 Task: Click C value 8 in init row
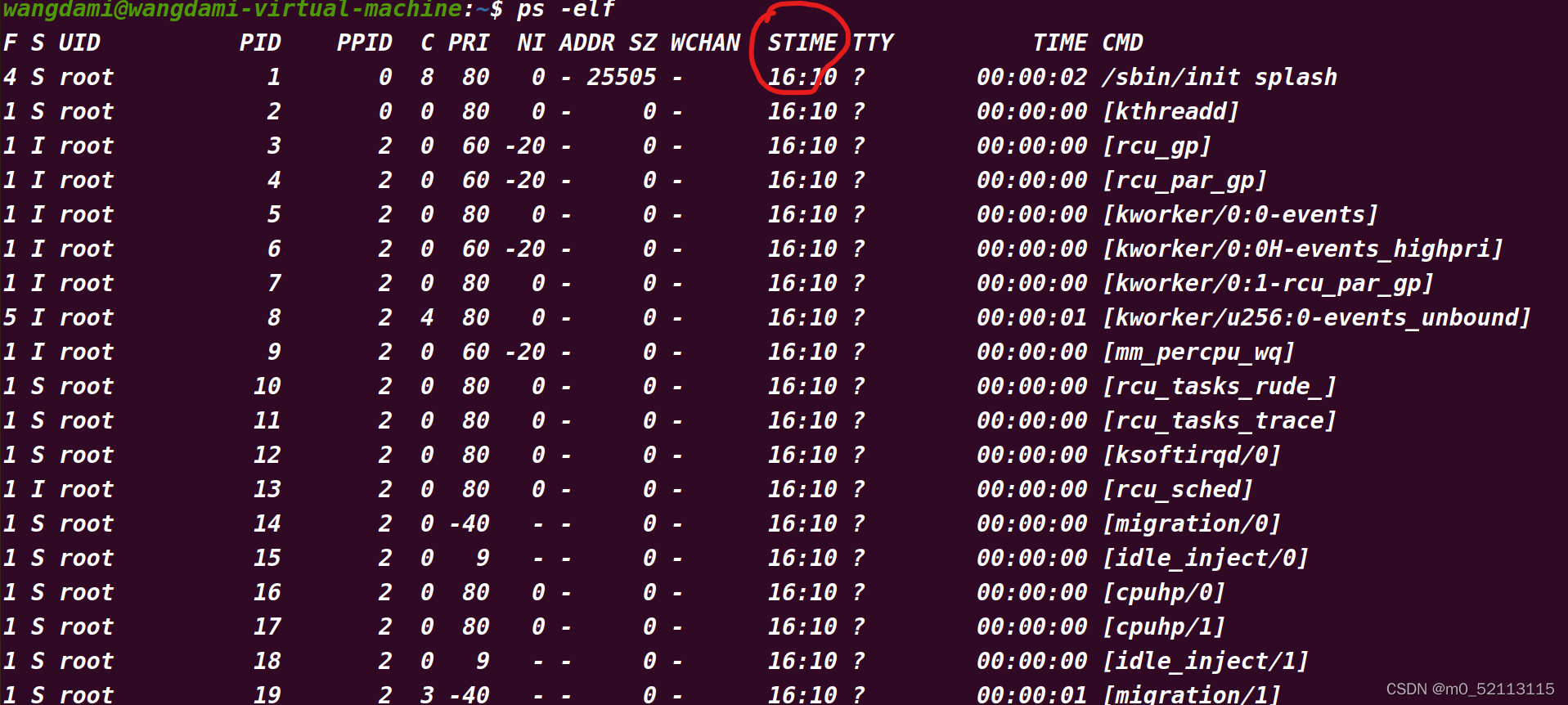click(427, 77)
